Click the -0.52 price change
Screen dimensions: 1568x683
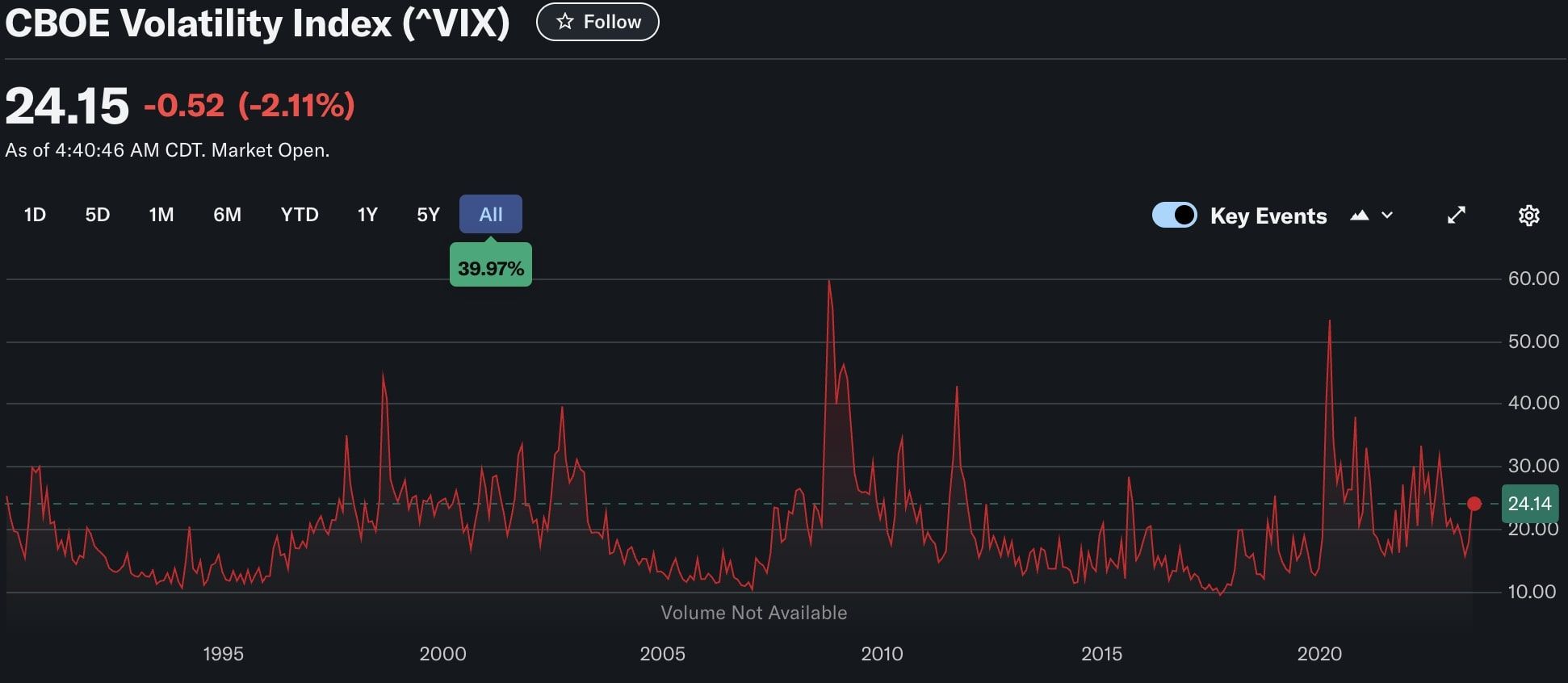tap(184, 106)
